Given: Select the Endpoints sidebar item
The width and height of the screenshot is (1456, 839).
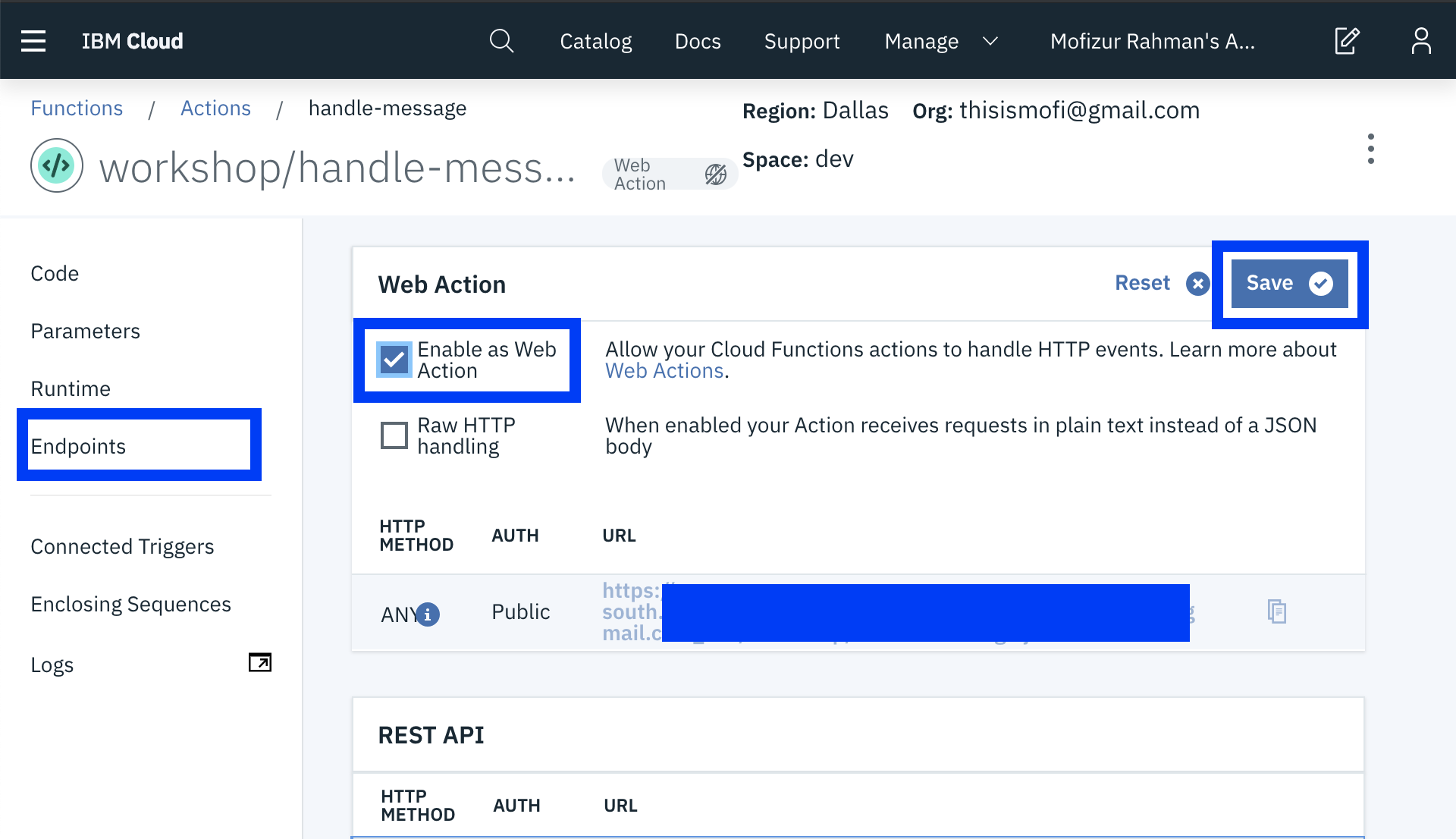Looking at the screenshot, I should pyautogui.click(x=78, y=446).
